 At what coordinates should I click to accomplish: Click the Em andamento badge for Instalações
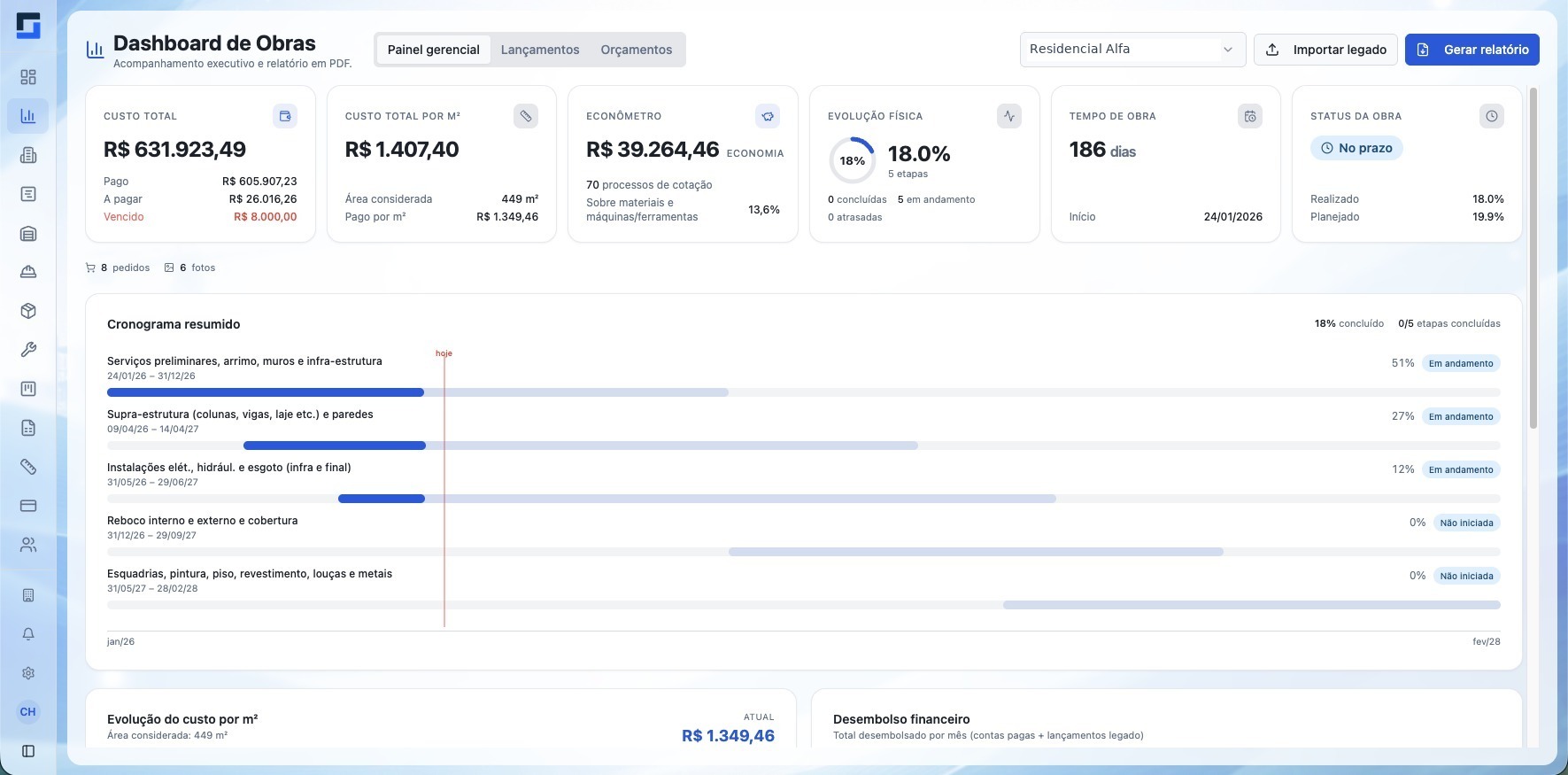click(1461, 469)
